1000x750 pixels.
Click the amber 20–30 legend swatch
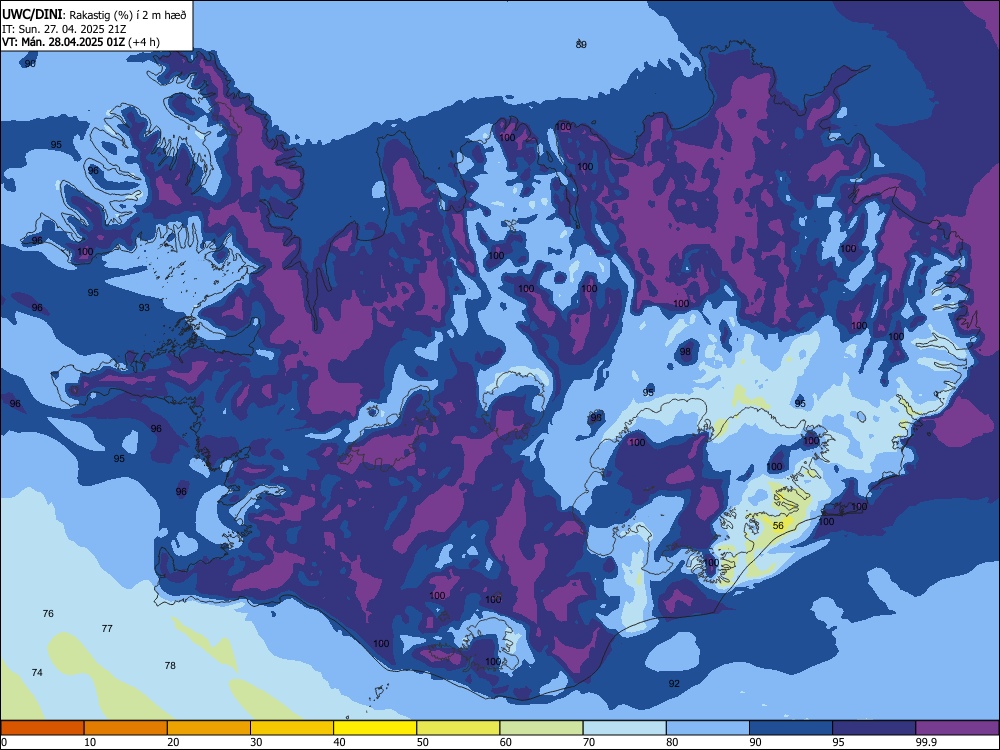click(x=209, y=728)
